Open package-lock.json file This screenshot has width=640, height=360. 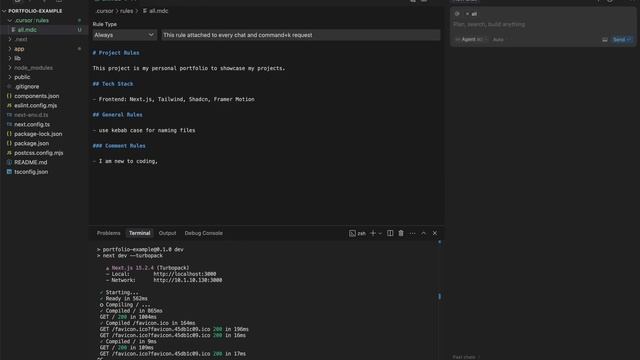(x=38, y=134)
